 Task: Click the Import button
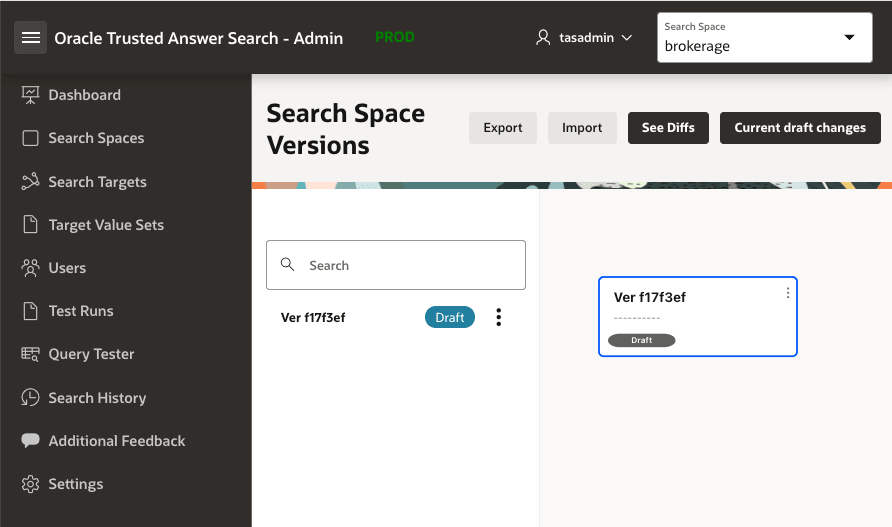[582, 128]
